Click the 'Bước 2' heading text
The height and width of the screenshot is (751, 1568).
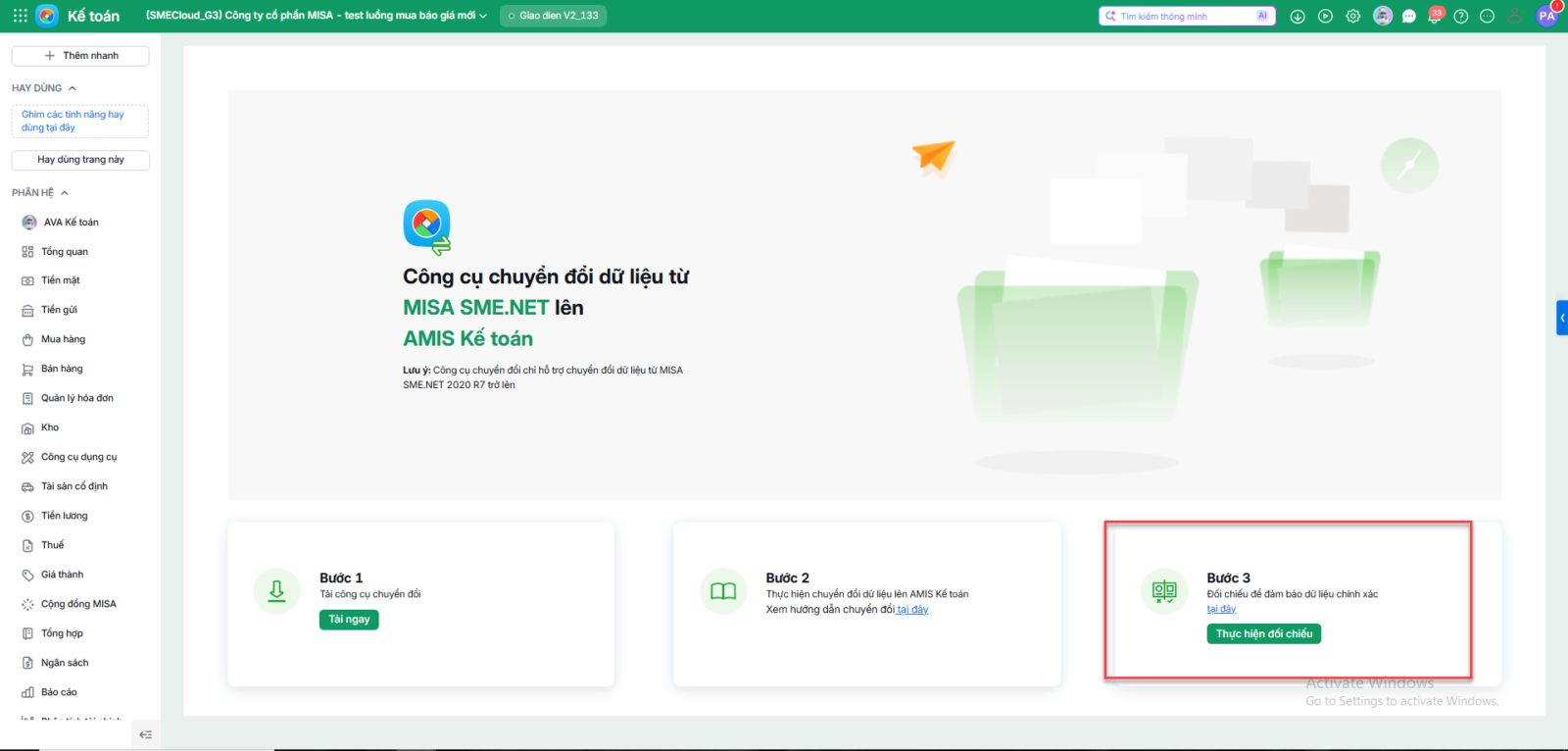click(788, 578)
